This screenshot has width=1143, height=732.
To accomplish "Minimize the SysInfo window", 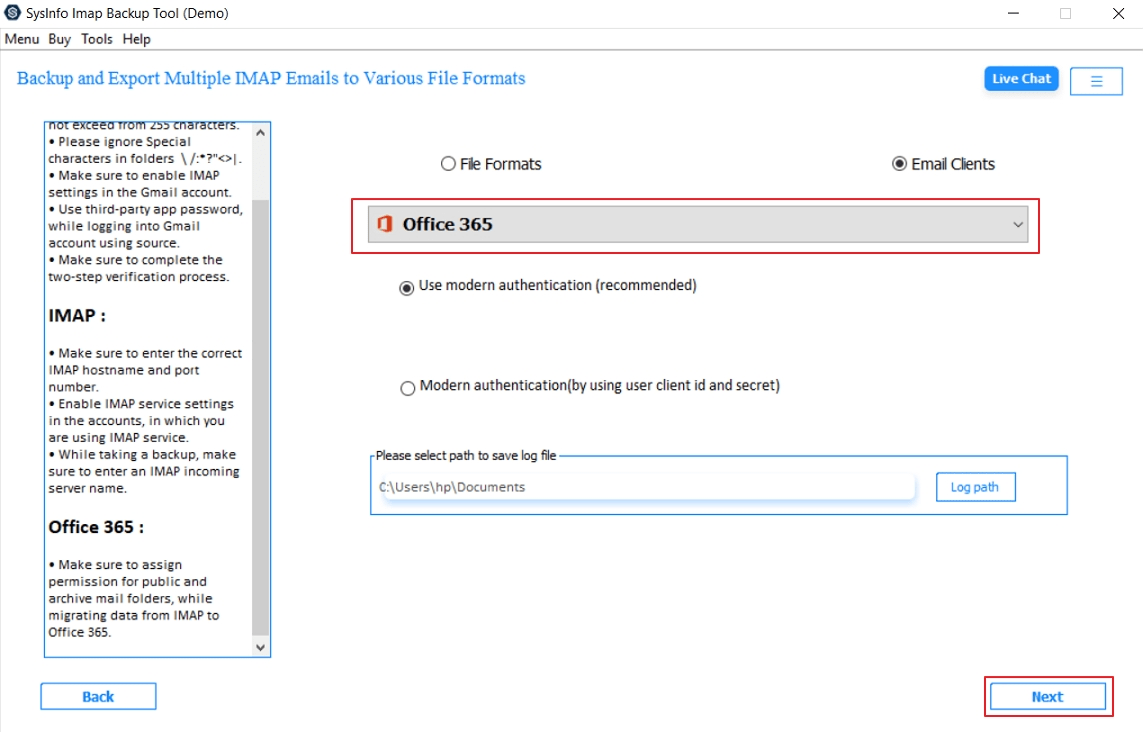I will pyautogui.click(x=1013, y=13).
